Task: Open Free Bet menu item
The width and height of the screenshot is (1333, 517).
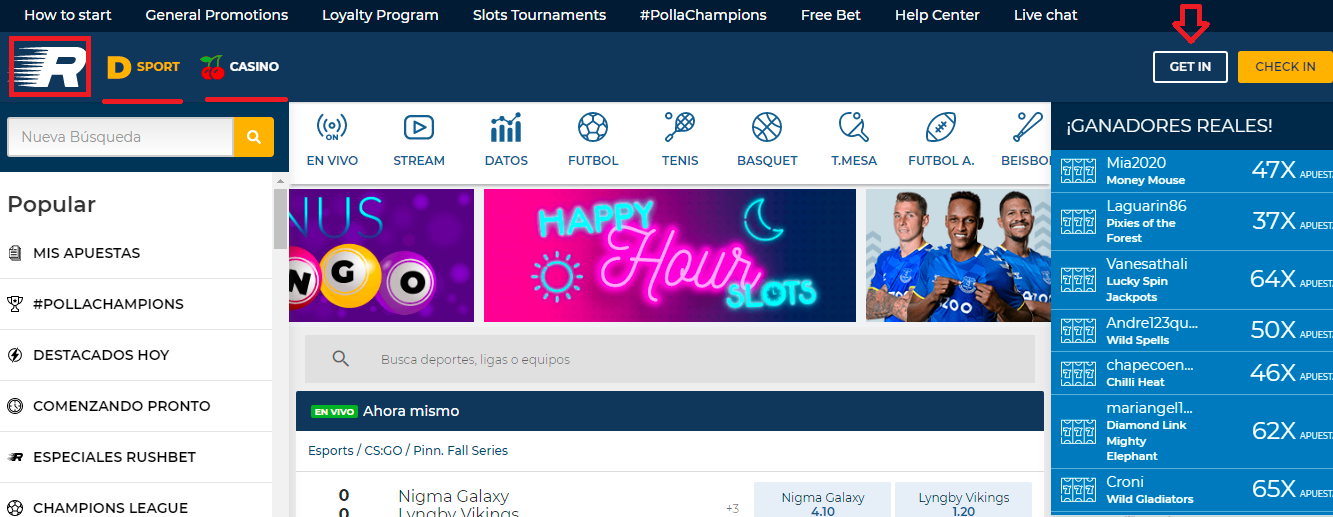Action: (831, 15)
